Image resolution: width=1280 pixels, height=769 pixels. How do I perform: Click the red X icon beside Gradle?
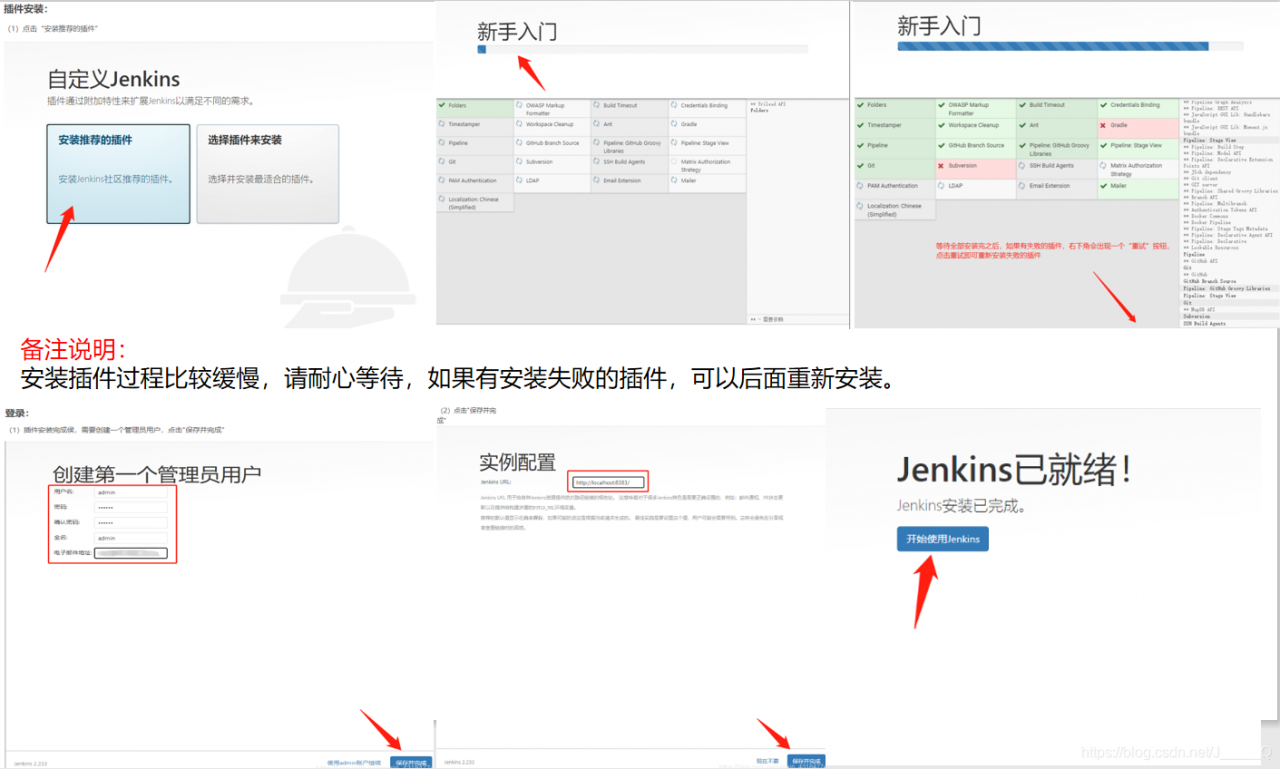1105,125
